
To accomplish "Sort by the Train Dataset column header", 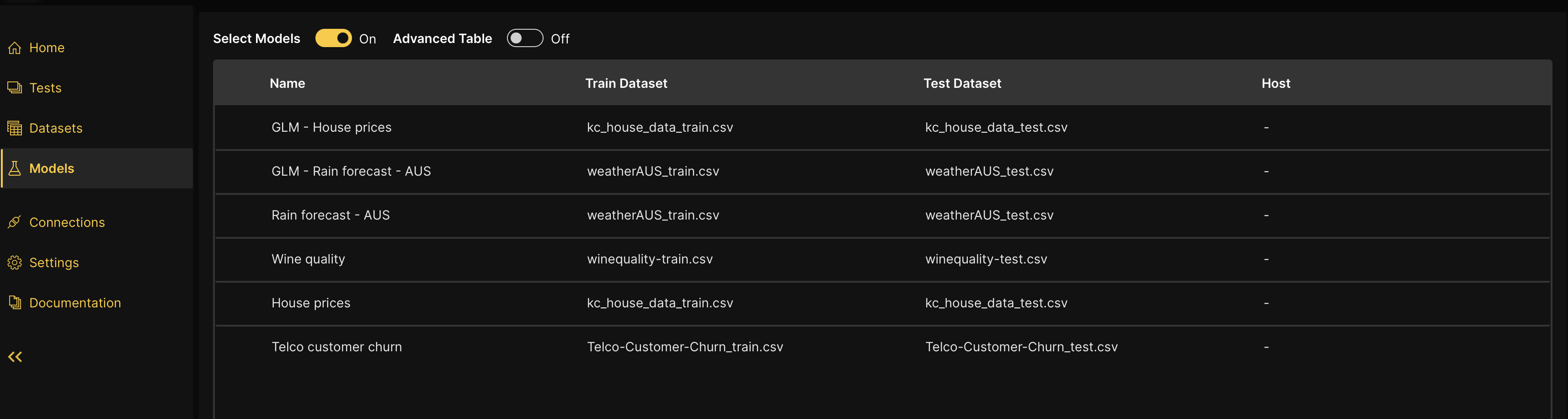I will click(626, 83).
